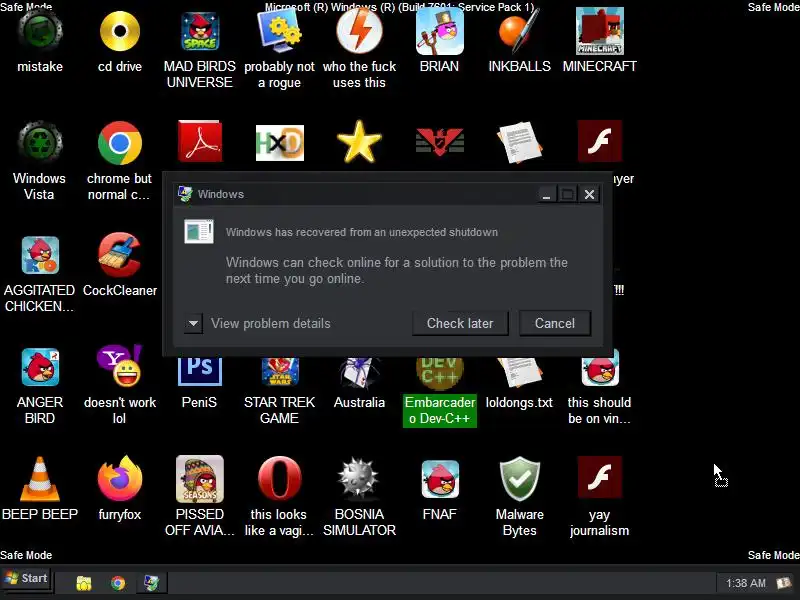800x600 pixels.
Task: Open the red eagle emblem desktop icon
Action: tap(439, 142)
